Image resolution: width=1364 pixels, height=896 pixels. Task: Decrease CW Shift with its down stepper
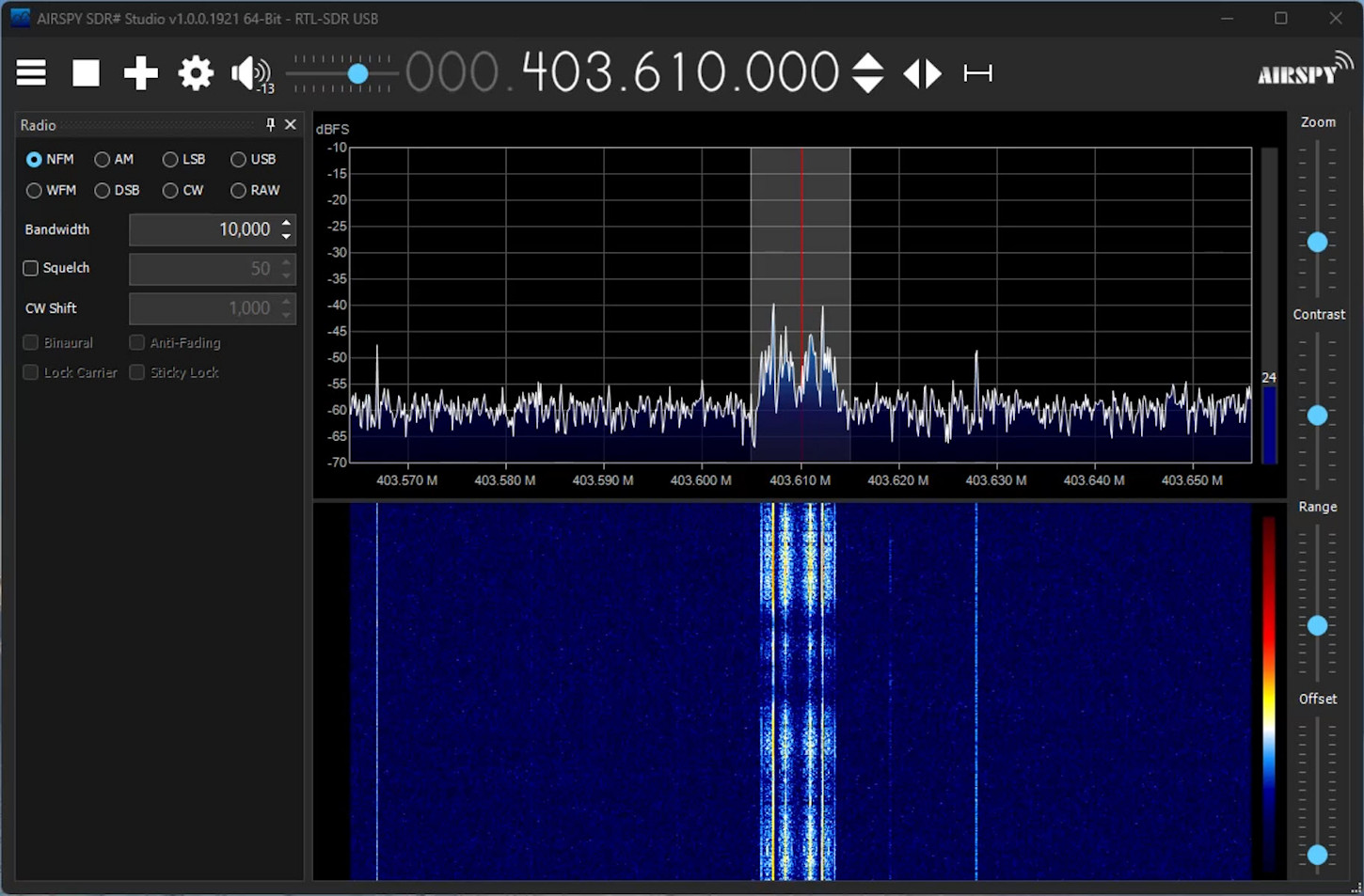(286, 314)
